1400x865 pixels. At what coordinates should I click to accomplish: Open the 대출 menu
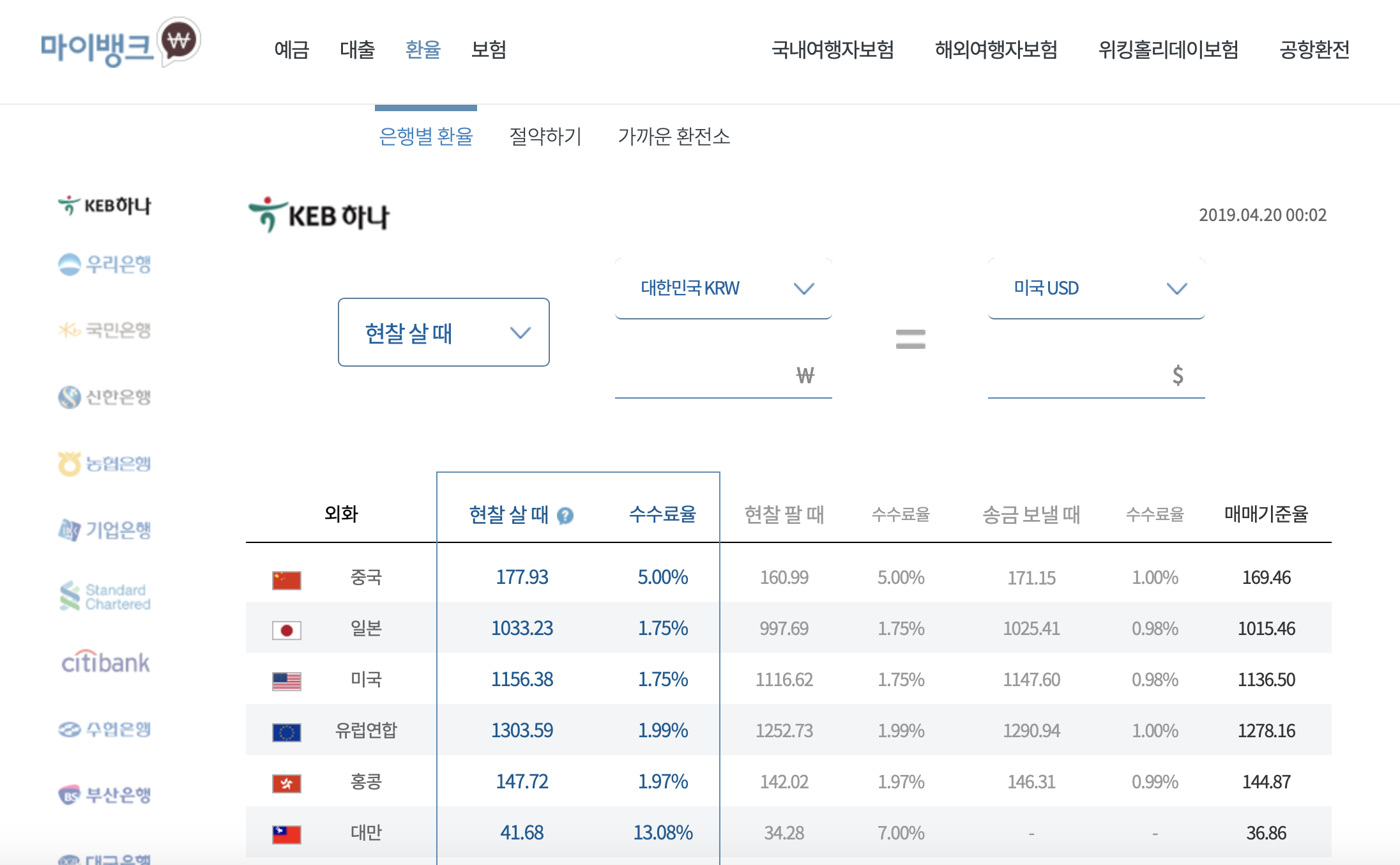coord(357,49)
